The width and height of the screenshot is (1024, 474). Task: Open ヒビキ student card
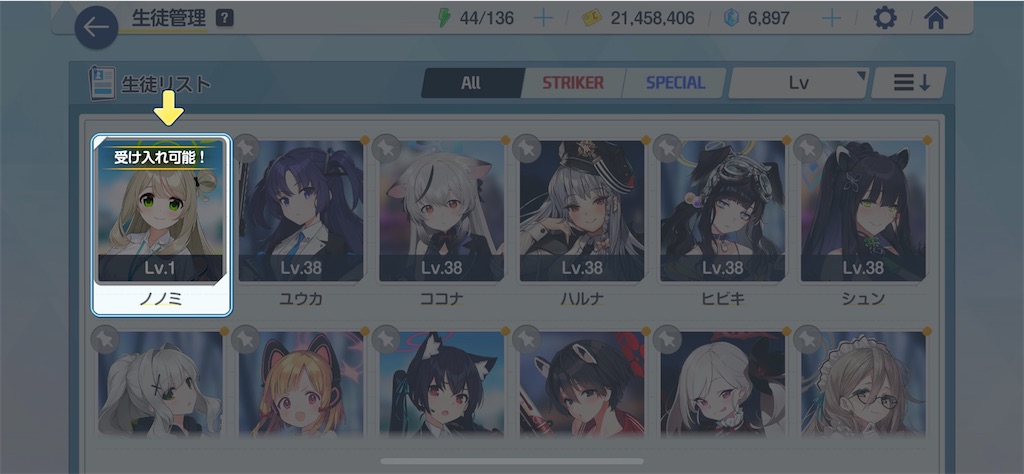click(x=722, y=220)
